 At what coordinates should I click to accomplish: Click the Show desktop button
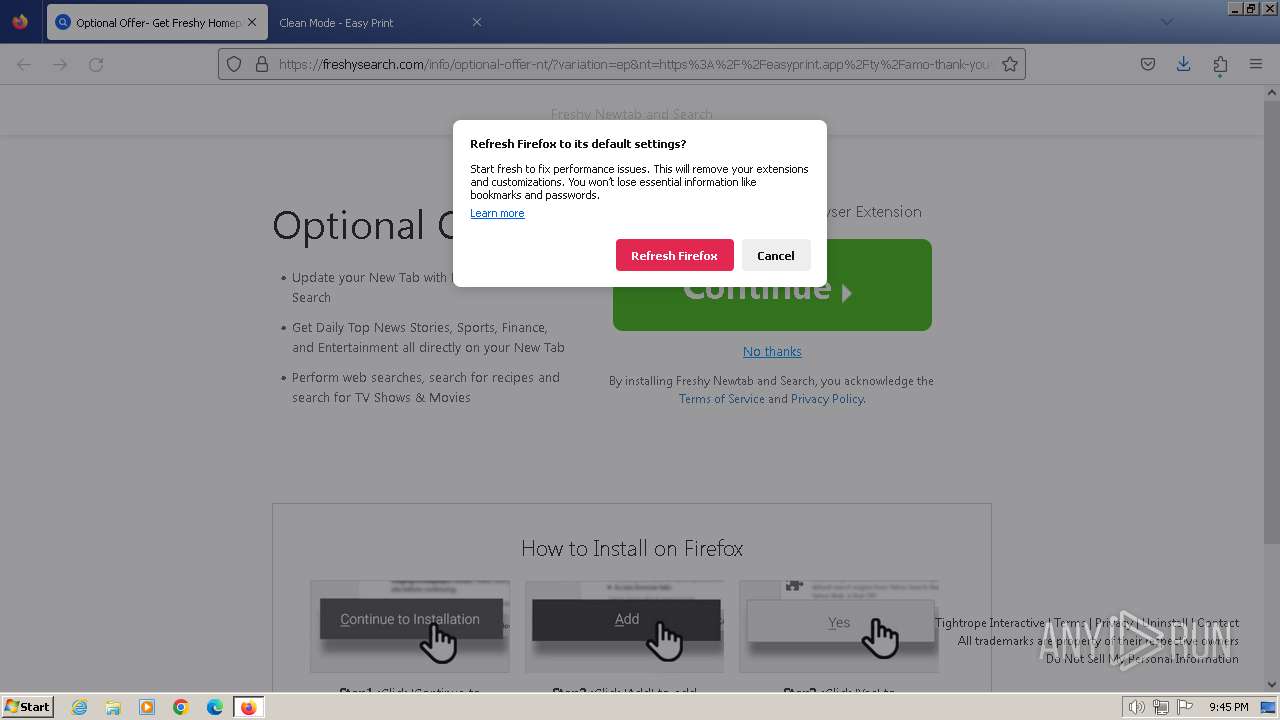1268,707
